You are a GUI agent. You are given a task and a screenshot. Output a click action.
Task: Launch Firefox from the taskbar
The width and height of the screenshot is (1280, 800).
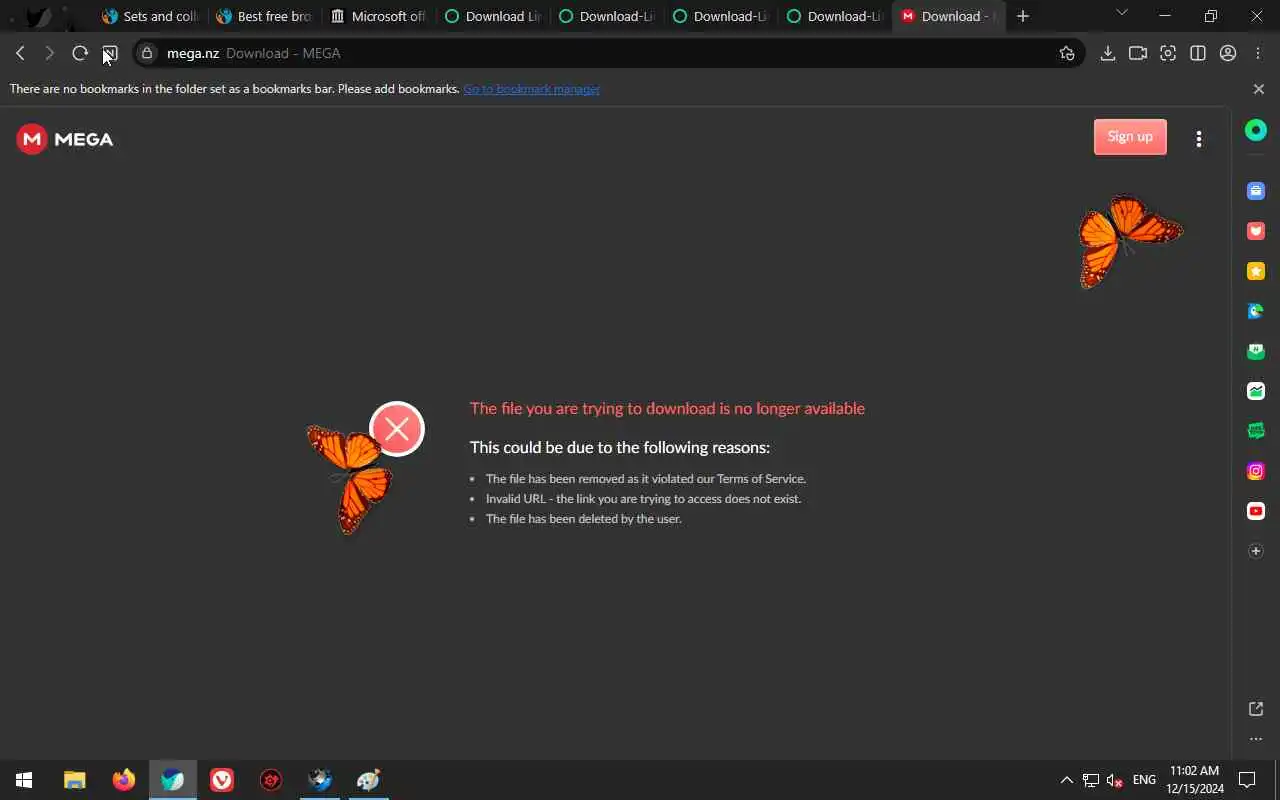(x=124, y=780)
